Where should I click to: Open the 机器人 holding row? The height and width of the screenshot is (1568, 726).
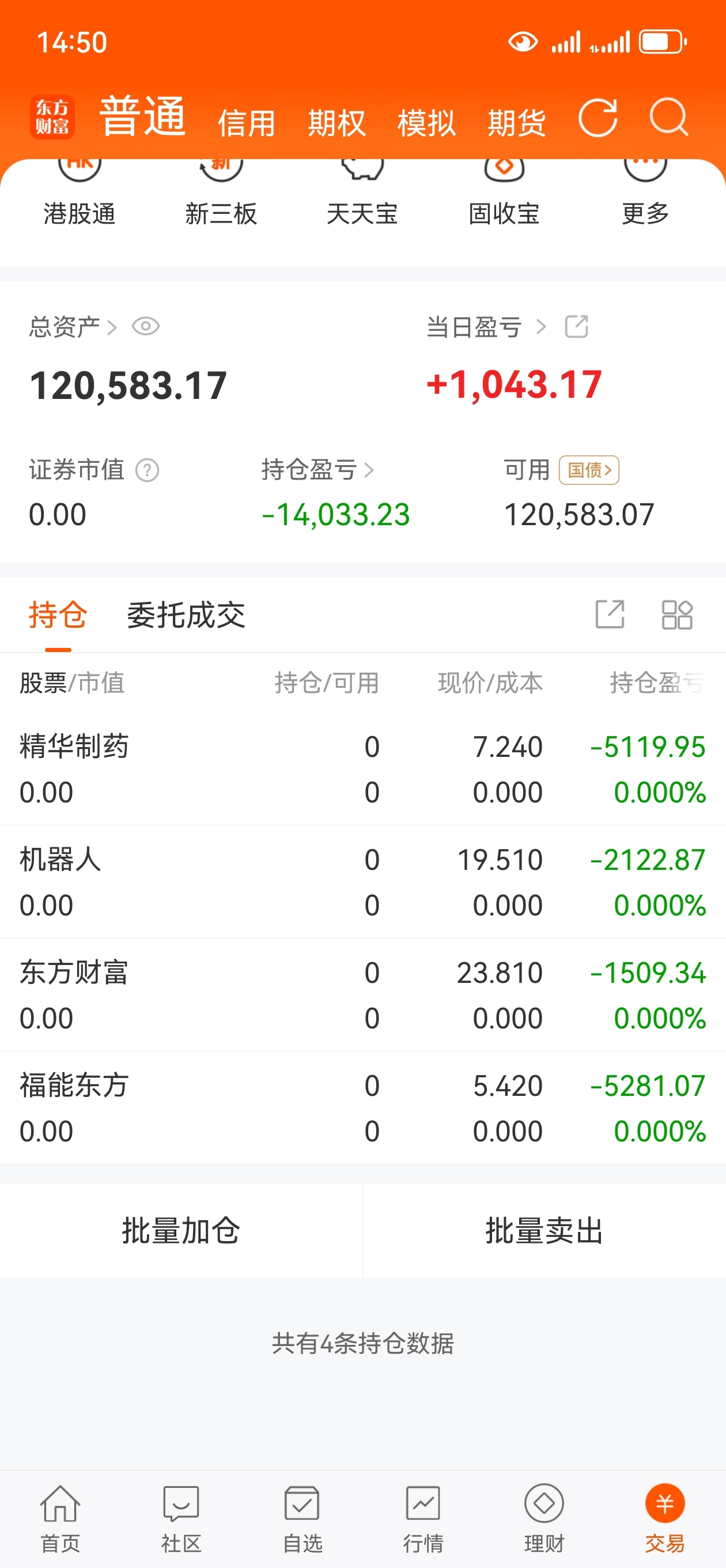coord(362,882)
